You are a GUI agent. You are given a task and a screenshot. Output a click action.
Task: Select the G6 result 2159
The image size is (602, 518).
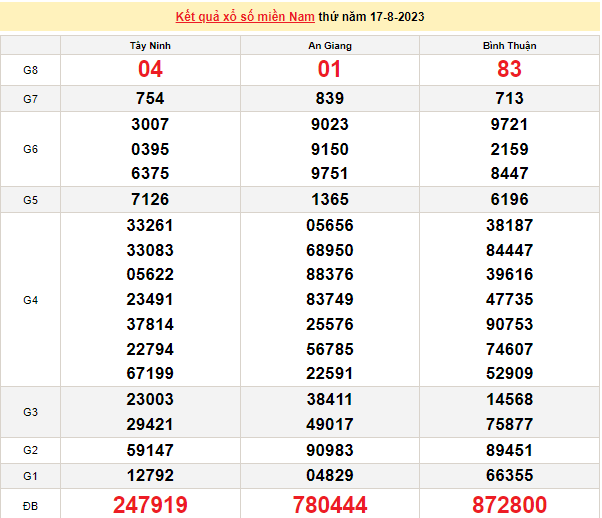pyautogui.click(x=509, y=149)
